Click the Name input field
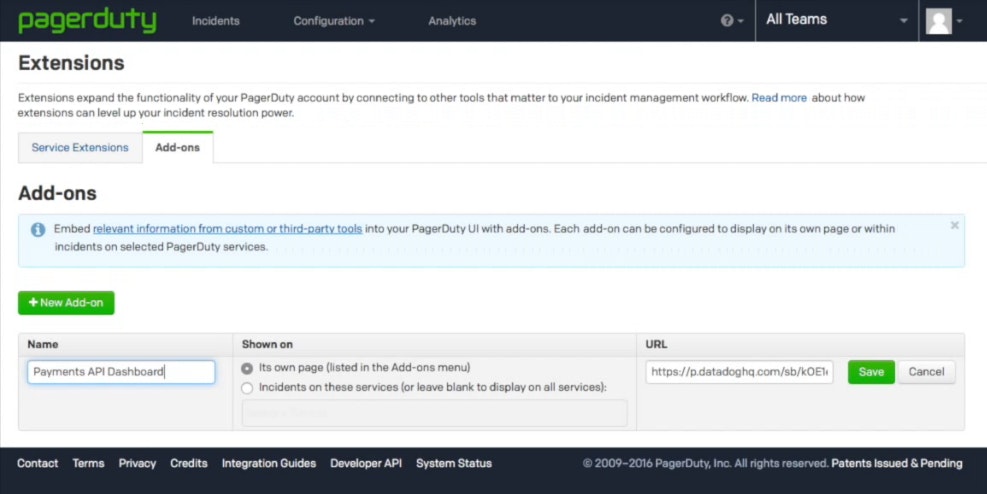Viewport: 987px width, 494px height. (x=121, y=372)
